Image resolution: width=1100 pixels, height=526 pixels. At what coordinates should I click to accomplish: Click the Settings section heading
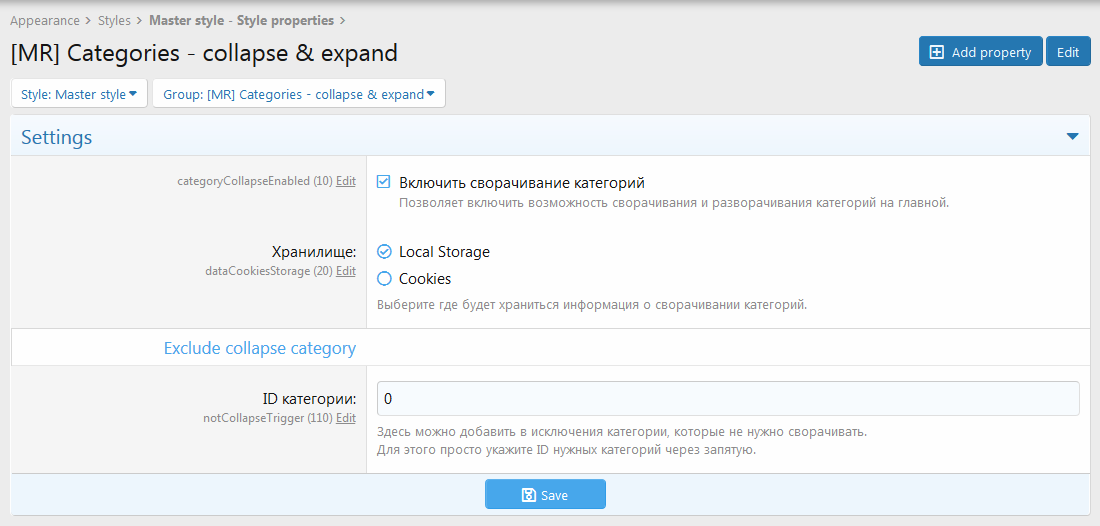(57, 137)
